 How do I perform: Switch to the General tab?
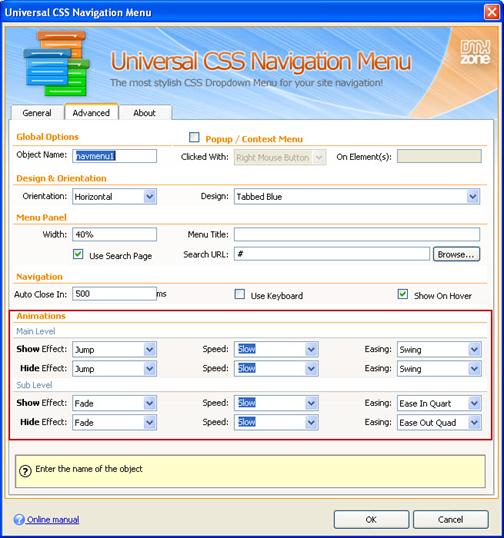coord(37,113)
